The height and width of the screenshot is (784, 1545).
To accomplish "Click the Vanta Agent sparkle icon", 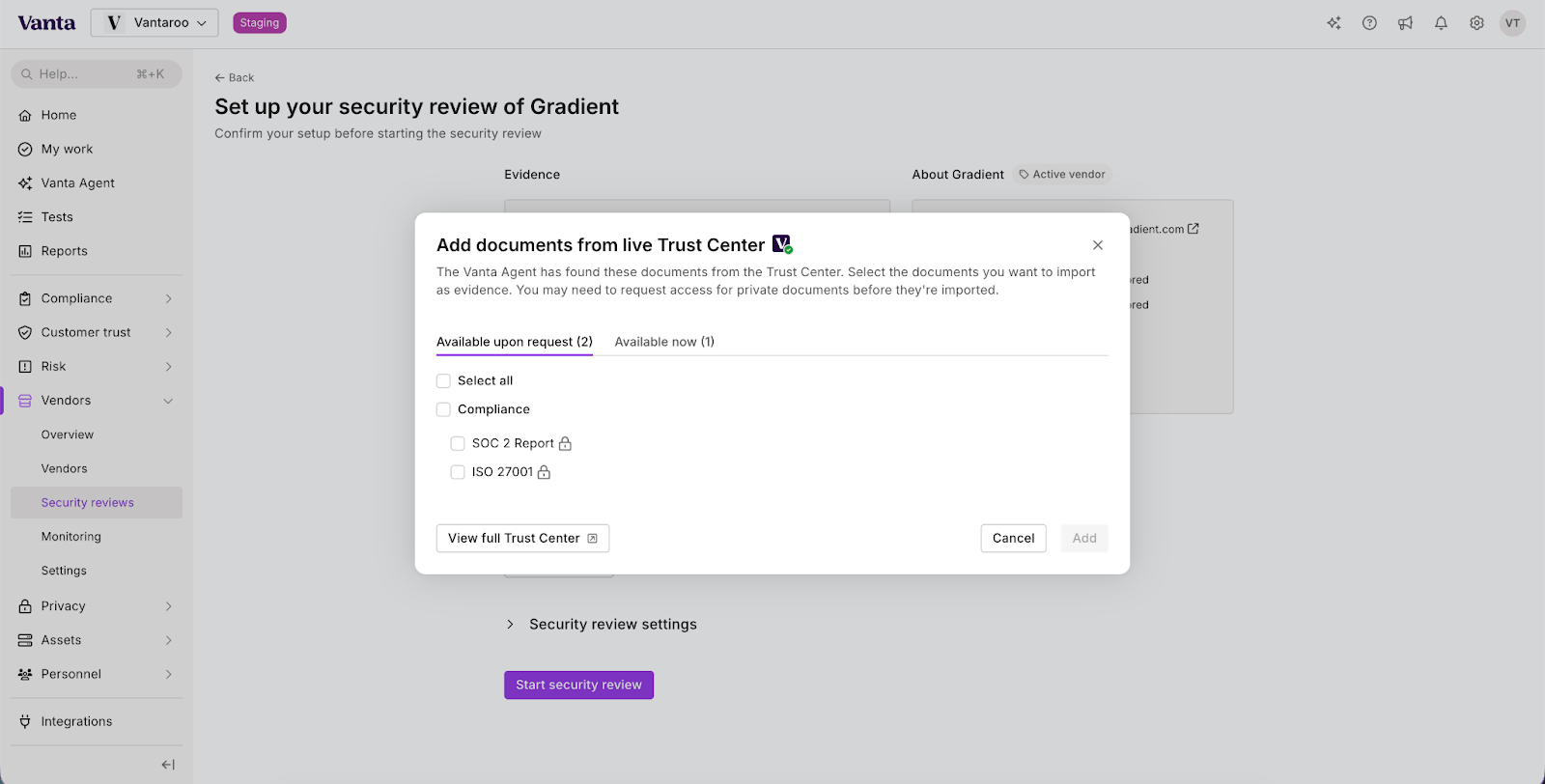I will (x=25, y=183).
